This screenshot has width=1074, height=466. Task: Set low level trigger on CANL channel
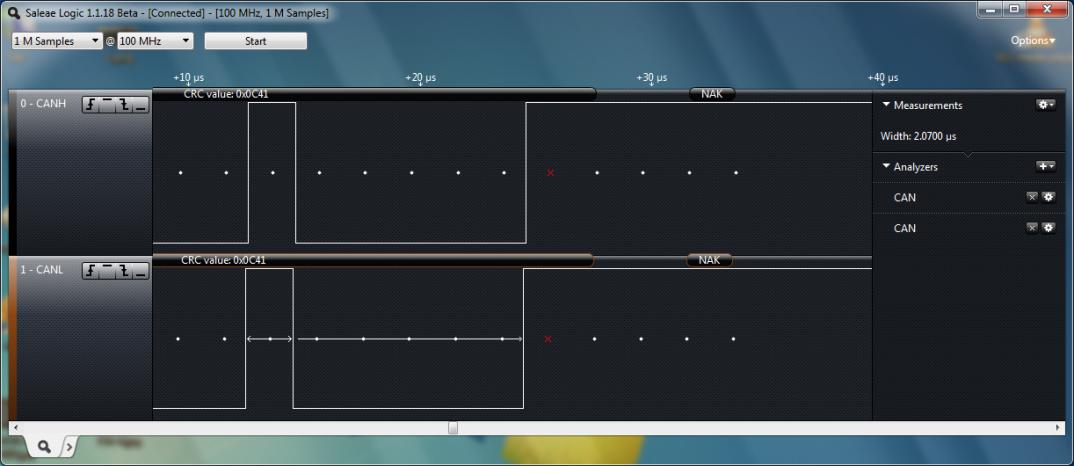click(140, 271)
